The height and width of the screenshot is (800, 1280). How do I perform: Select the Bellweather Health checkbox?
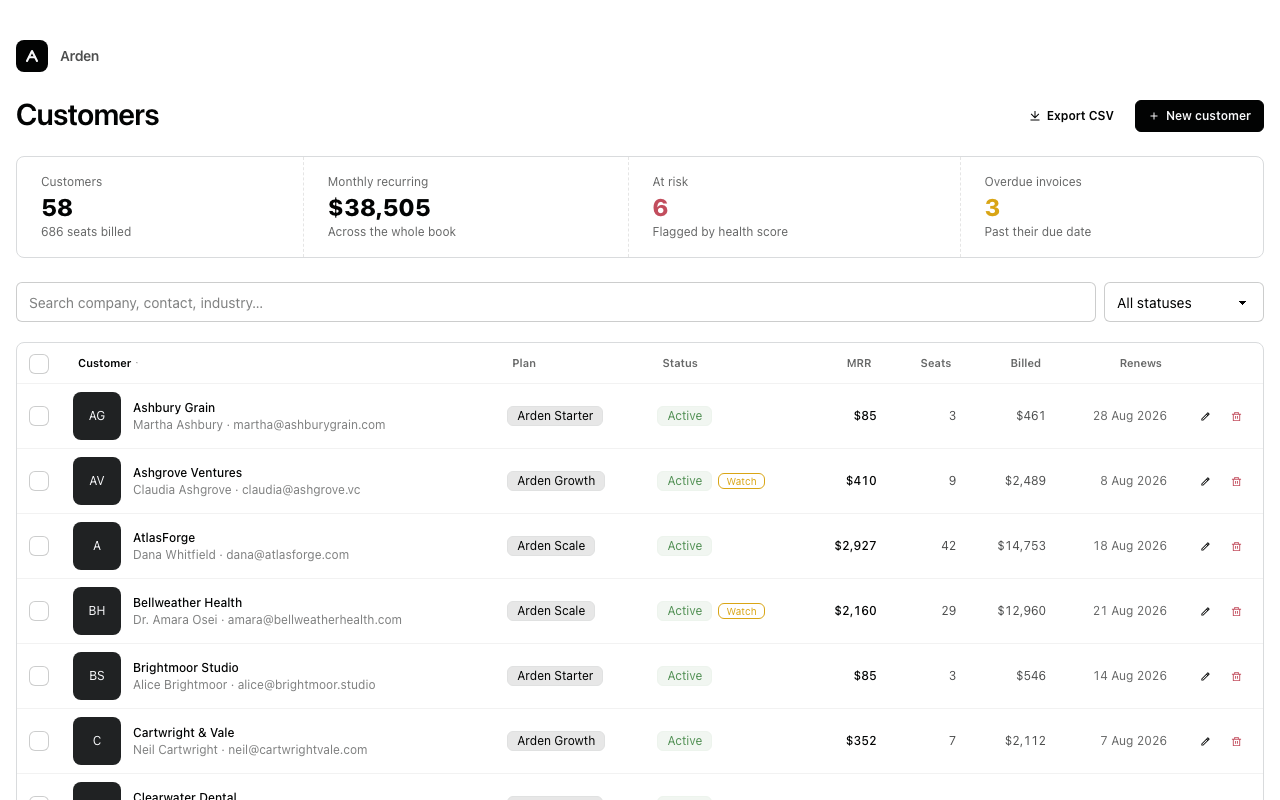tap(39, 611)
